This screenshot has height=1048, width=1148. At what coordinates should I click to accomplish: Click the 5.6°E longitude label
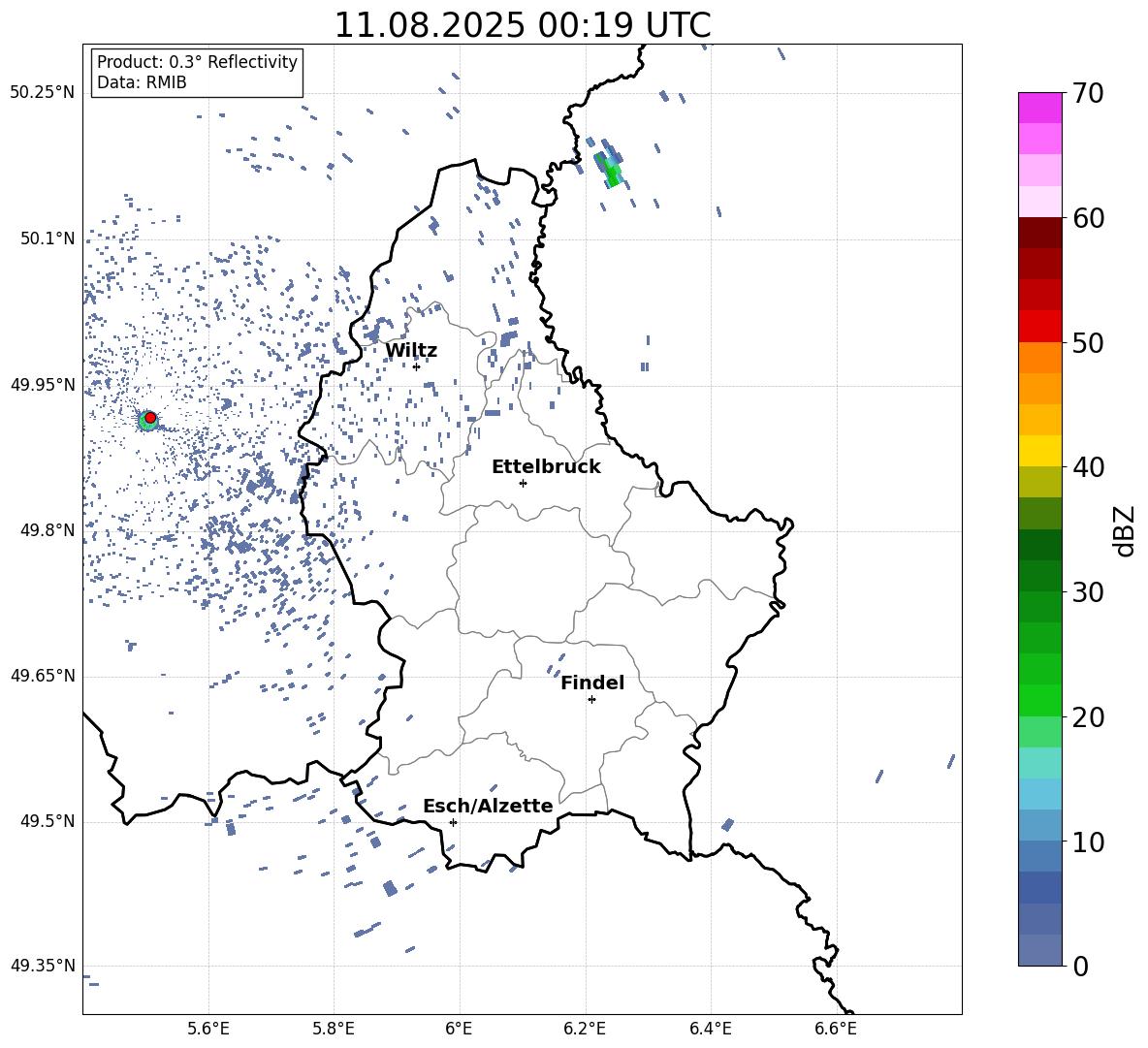coord(208,1029)
